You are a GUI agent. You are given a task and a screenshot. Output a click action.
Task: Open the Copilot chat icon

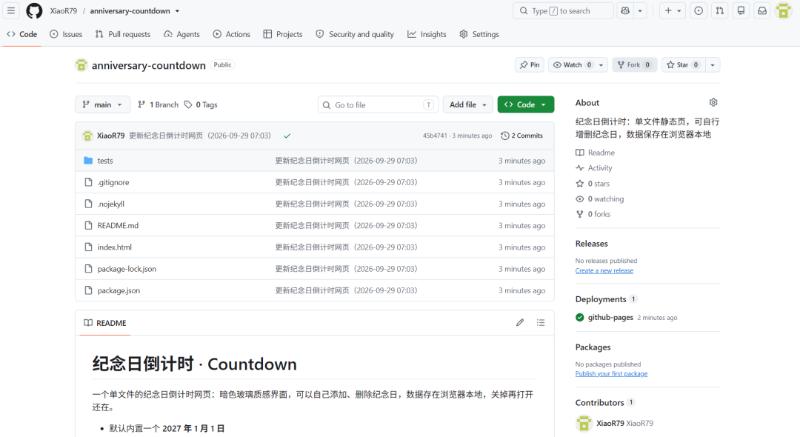point(625,11)
